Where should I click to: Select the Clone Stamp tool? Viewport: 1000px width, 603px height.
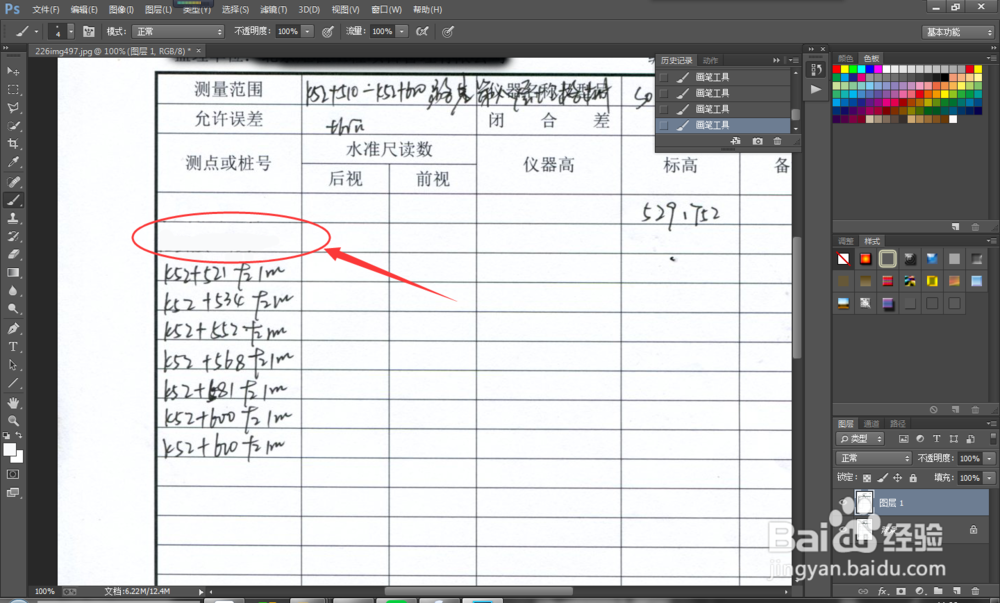click(13, 215)
